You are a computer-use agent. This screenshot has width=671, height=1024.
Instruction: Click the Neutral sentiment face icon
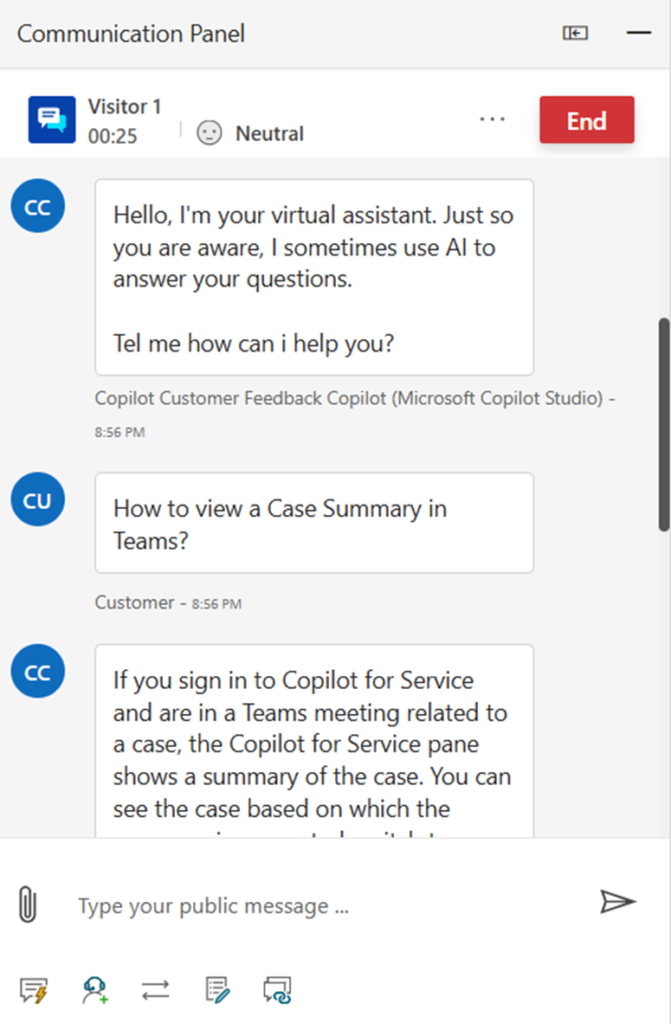click(209, 133)
